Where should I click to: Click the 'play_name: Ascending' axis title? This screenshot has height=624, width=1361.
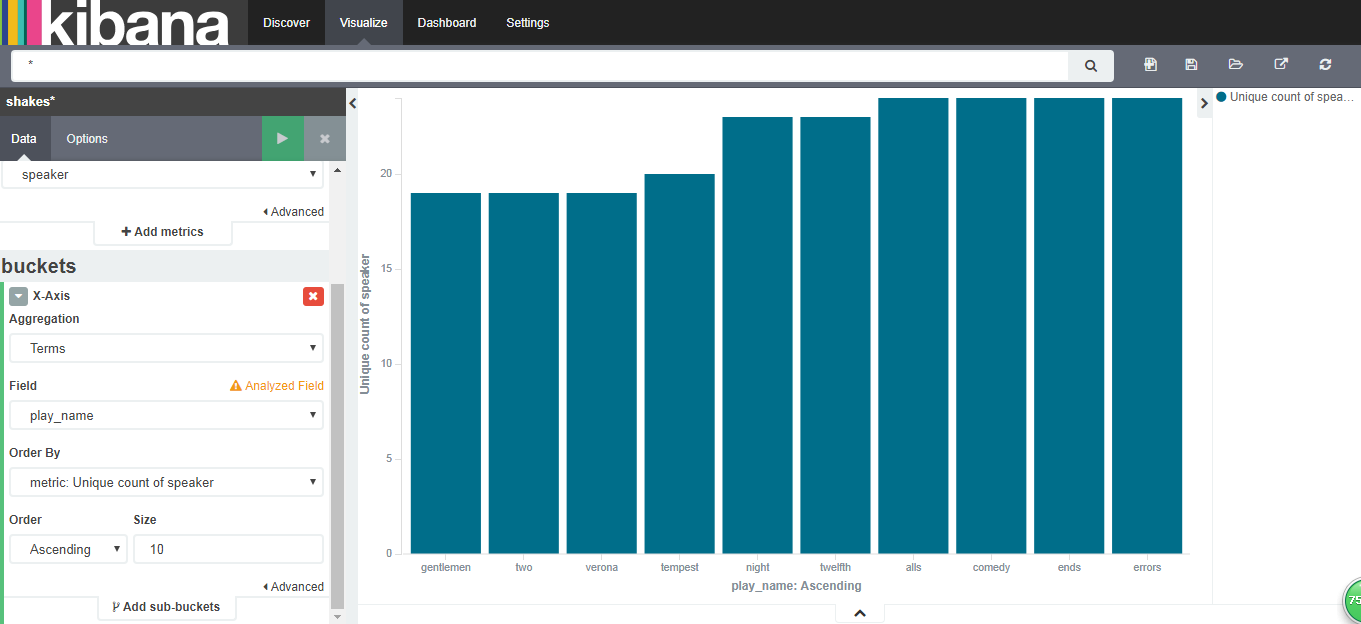pyautogui.click(x=796, y=586)
